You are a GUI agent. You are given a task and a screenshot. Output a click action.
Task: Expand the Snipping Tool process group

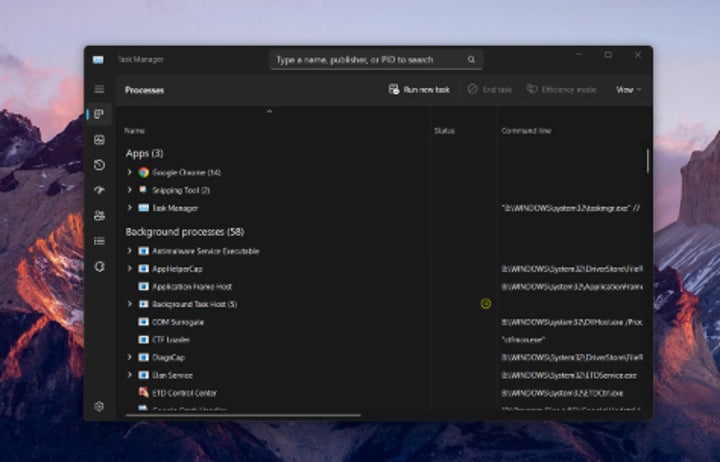pyautogui.click(x=129, y=190)
